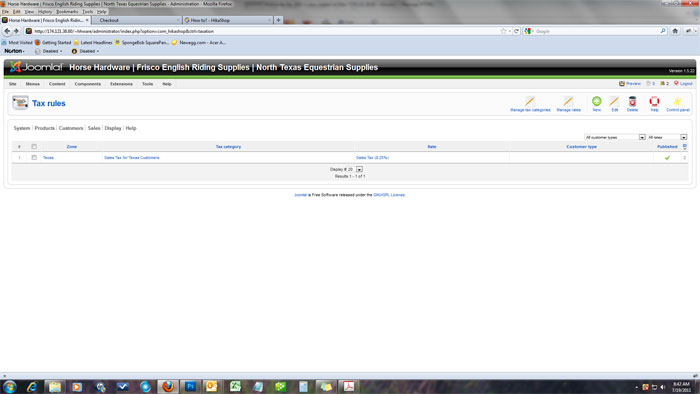Image resolution: width=700 pixels, height=394 pixels.
Task: Open the Content menu
Action: coord(57,84)
